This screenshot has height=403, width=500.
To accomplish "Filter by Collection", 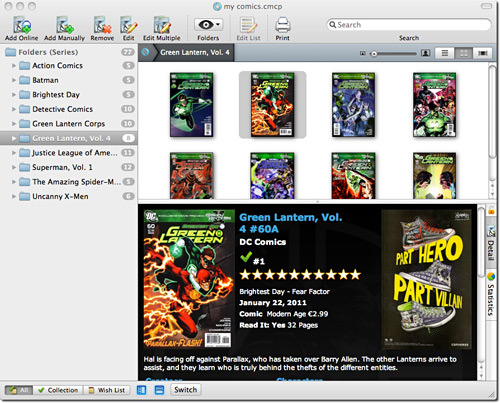I will 58,390.
